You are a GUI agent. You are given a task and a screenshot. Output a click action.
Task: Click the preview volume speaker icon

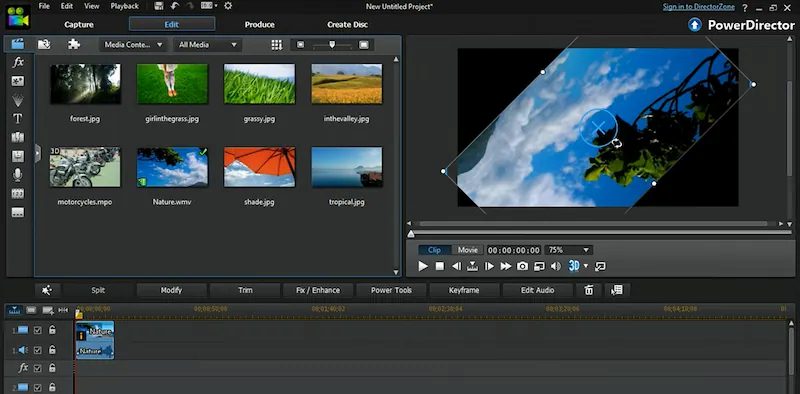click(556, 266)
